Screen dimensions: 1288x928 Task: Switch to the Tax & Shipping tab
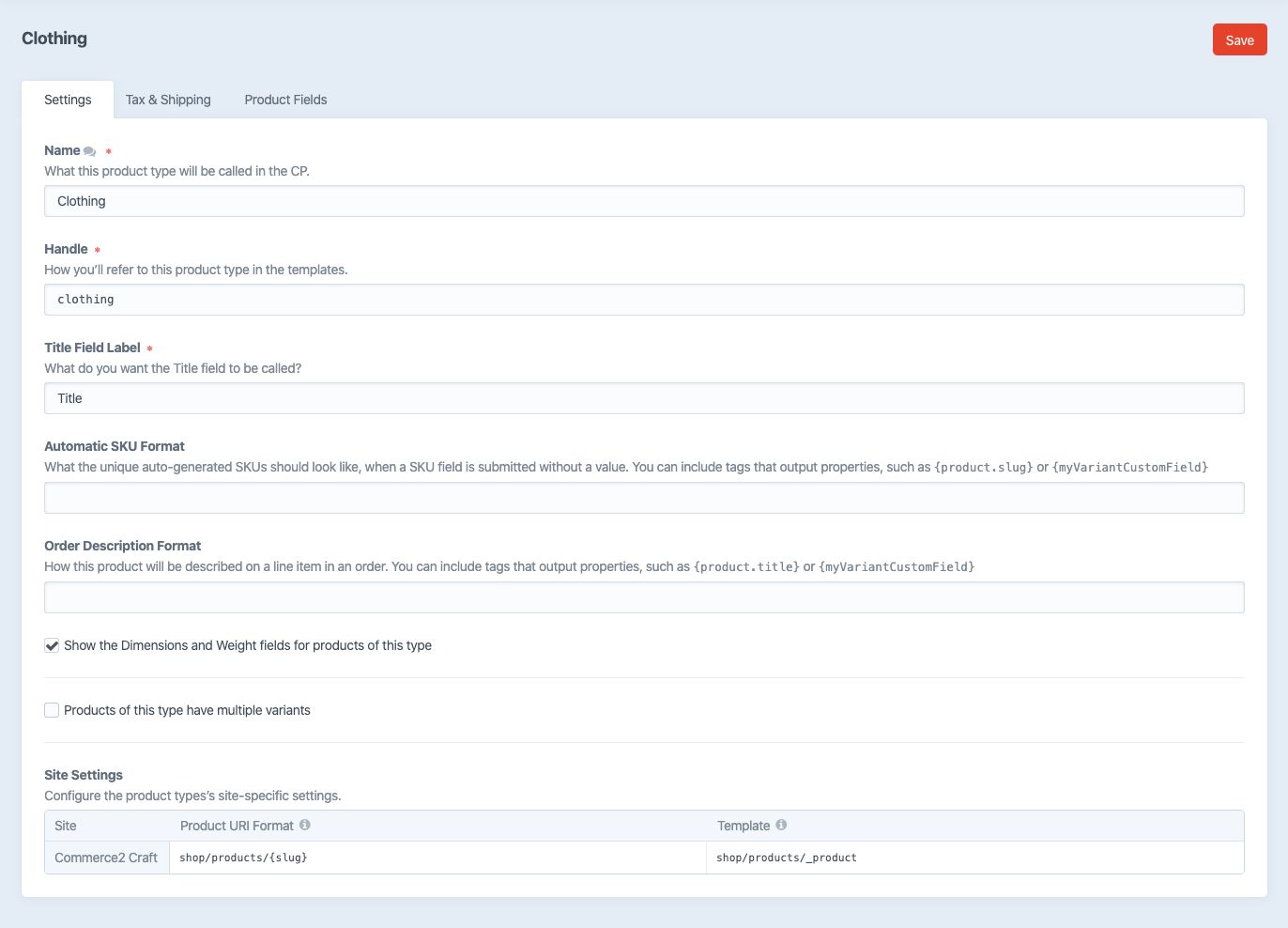(168, 100)
